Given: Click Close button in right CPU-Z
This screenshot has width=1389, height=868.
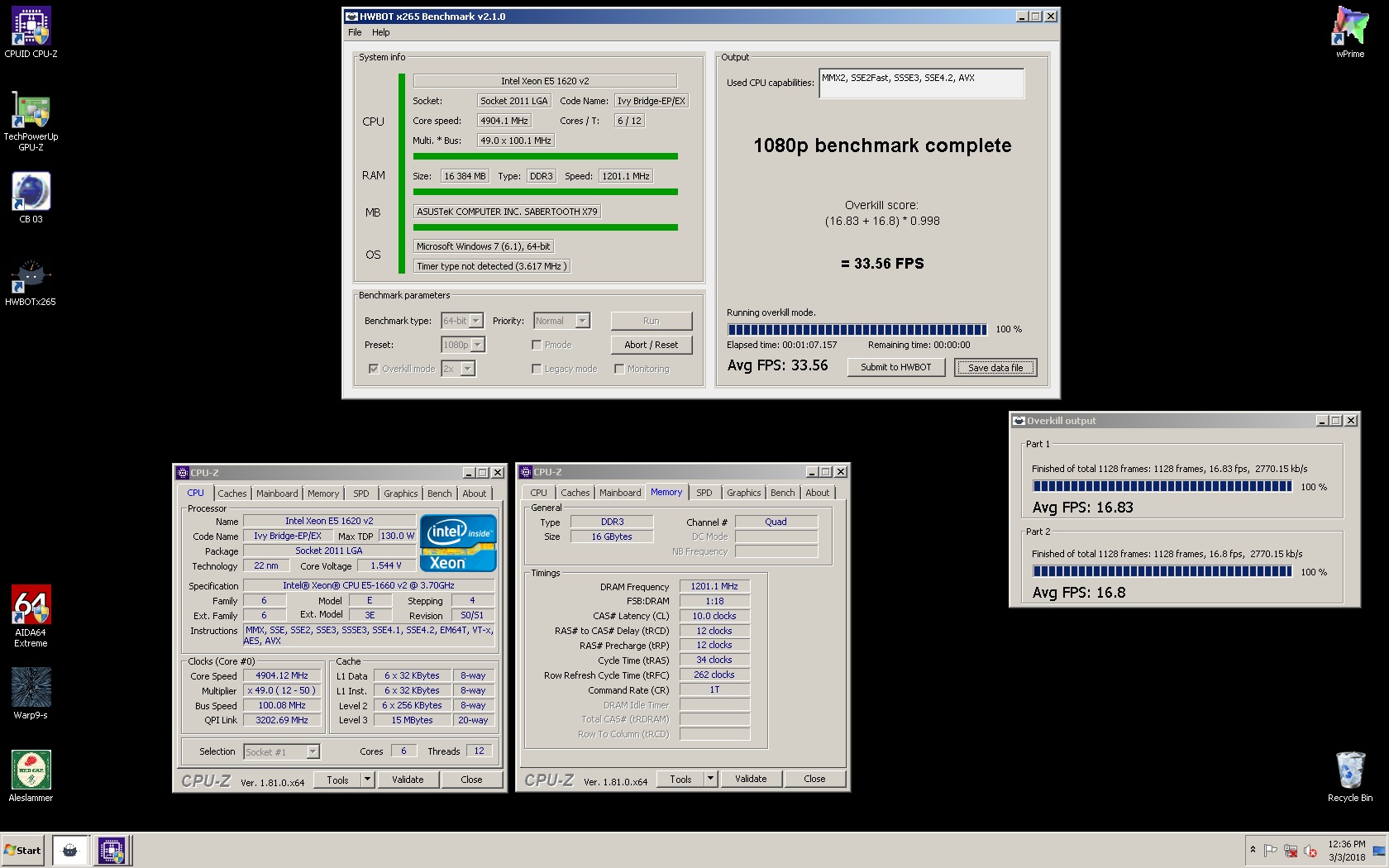Looking at the screenshot, I should point(814,779).
